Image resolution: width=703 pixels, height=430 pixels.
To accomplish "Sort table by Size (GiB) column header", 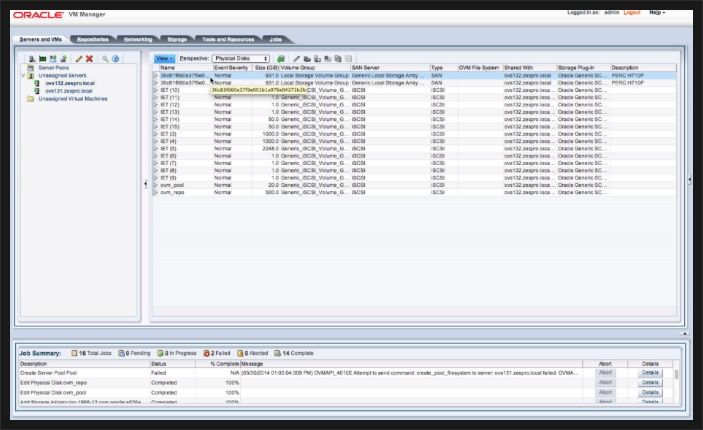I will coord(266,68).
